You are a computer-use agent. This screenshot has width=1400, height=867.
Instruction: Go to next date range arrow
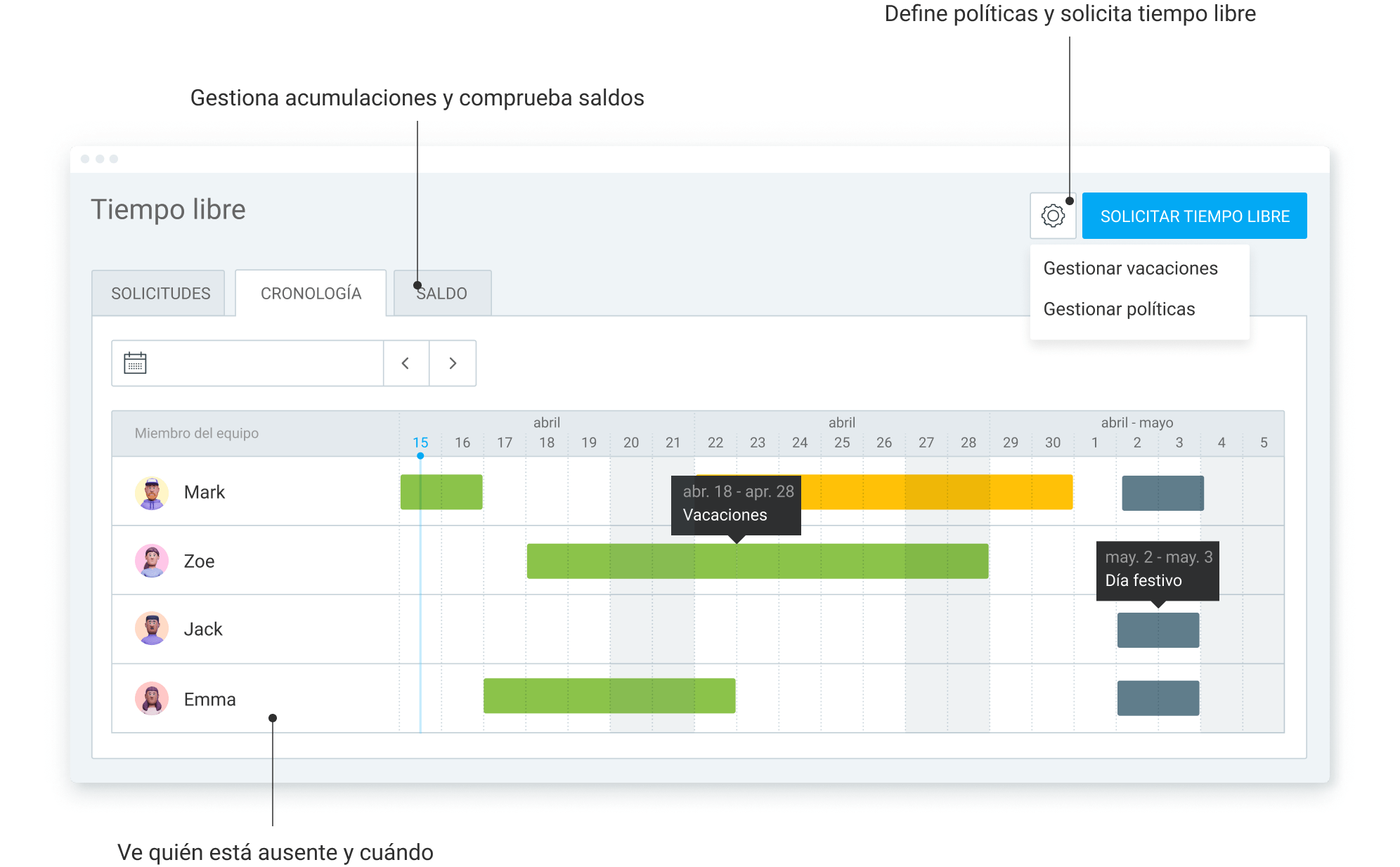point(453,363)
